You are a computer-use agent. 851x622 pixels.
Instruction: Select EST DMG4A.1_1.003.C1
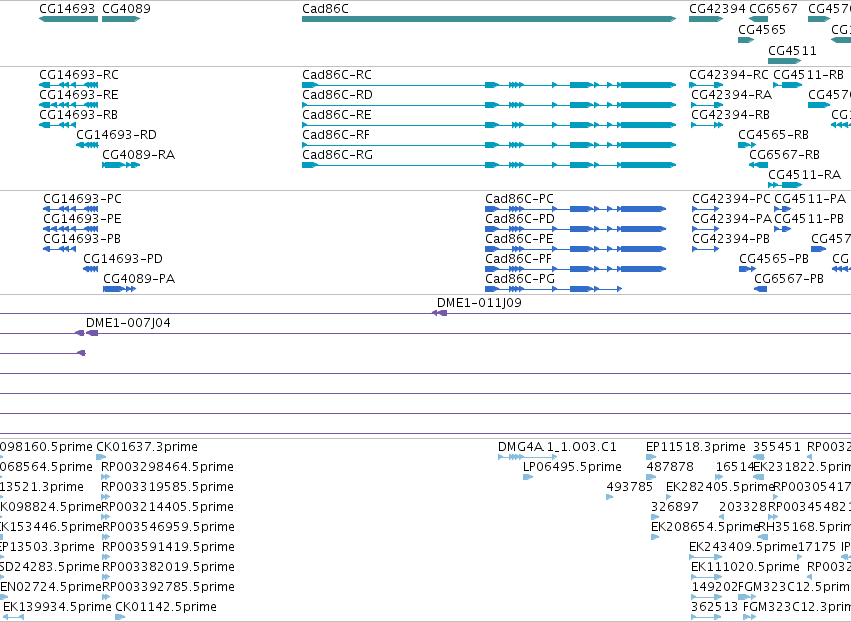click(528, 457)
